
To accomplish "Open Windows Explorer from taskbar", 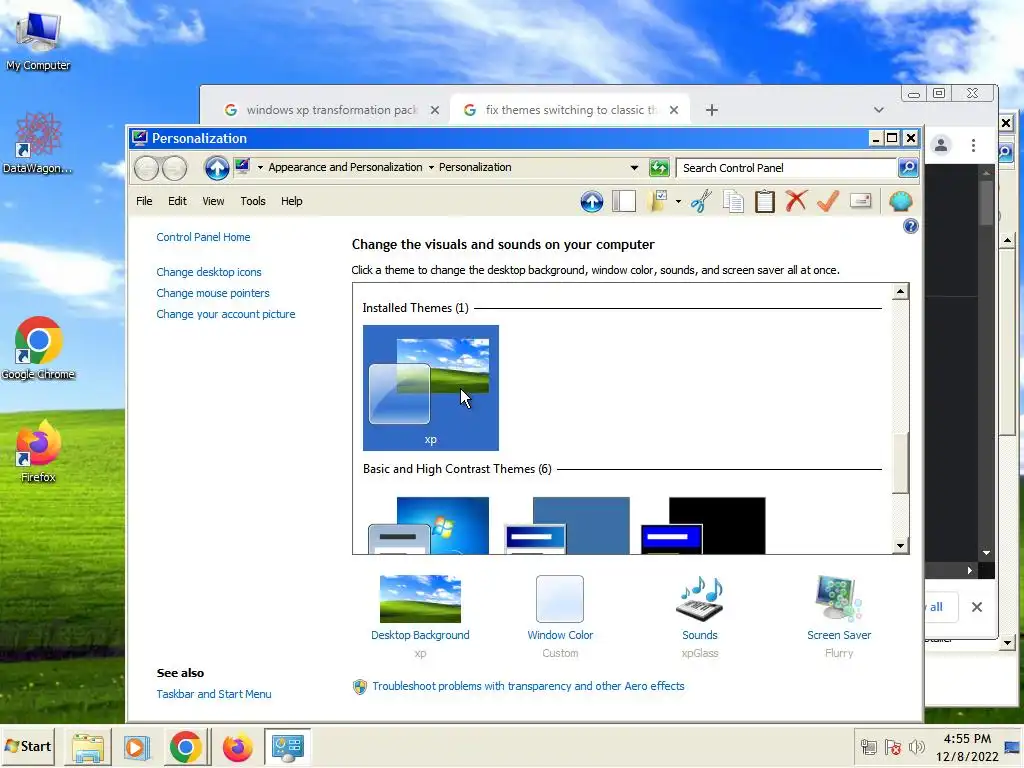I will tap(88, 746).
